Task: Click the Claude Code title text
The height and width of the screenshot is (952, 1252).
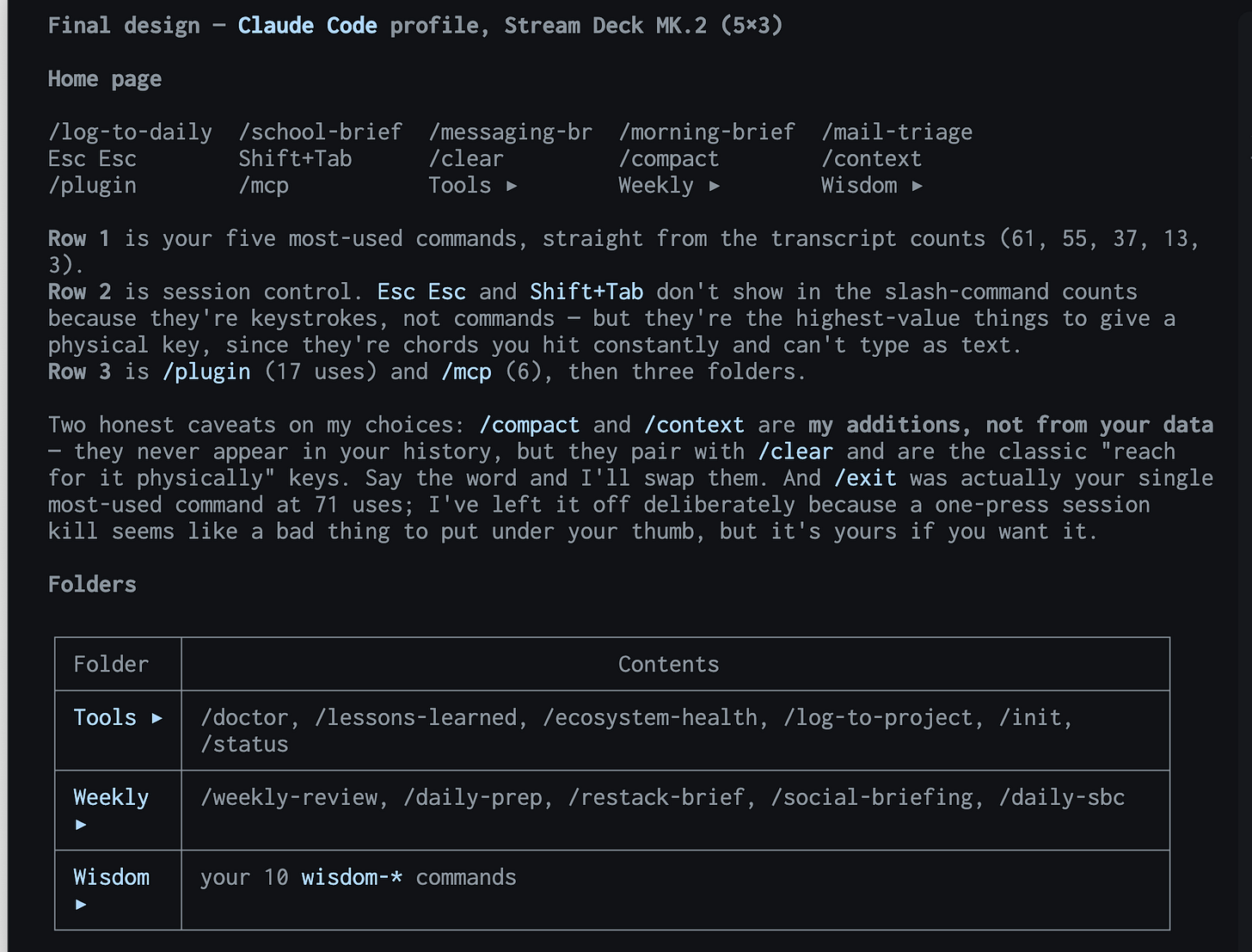Action: (307, 26)
